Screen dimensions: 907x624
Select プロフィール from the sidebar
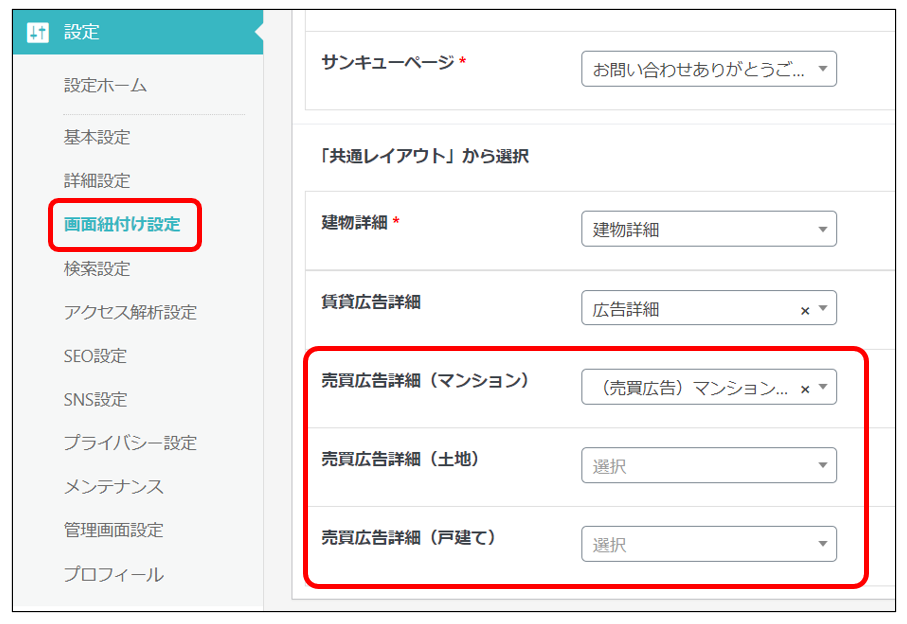[113, 575]
